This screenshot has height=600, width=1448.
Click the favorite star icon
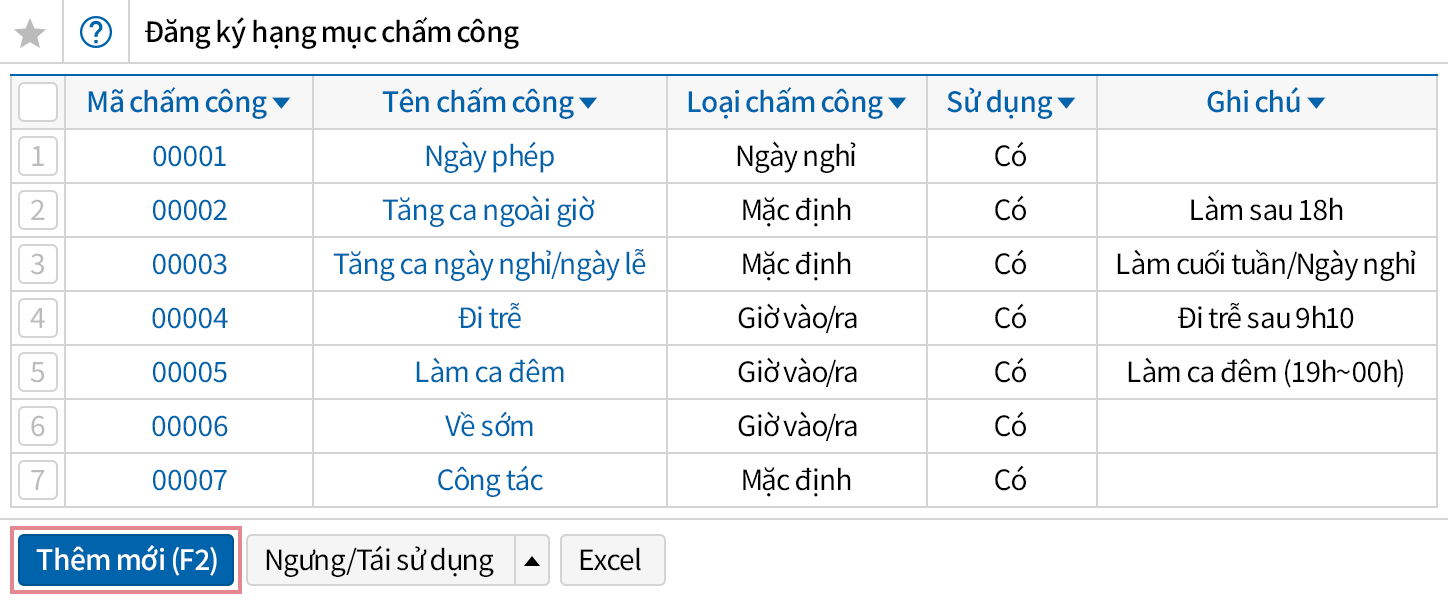coord(31,34)
